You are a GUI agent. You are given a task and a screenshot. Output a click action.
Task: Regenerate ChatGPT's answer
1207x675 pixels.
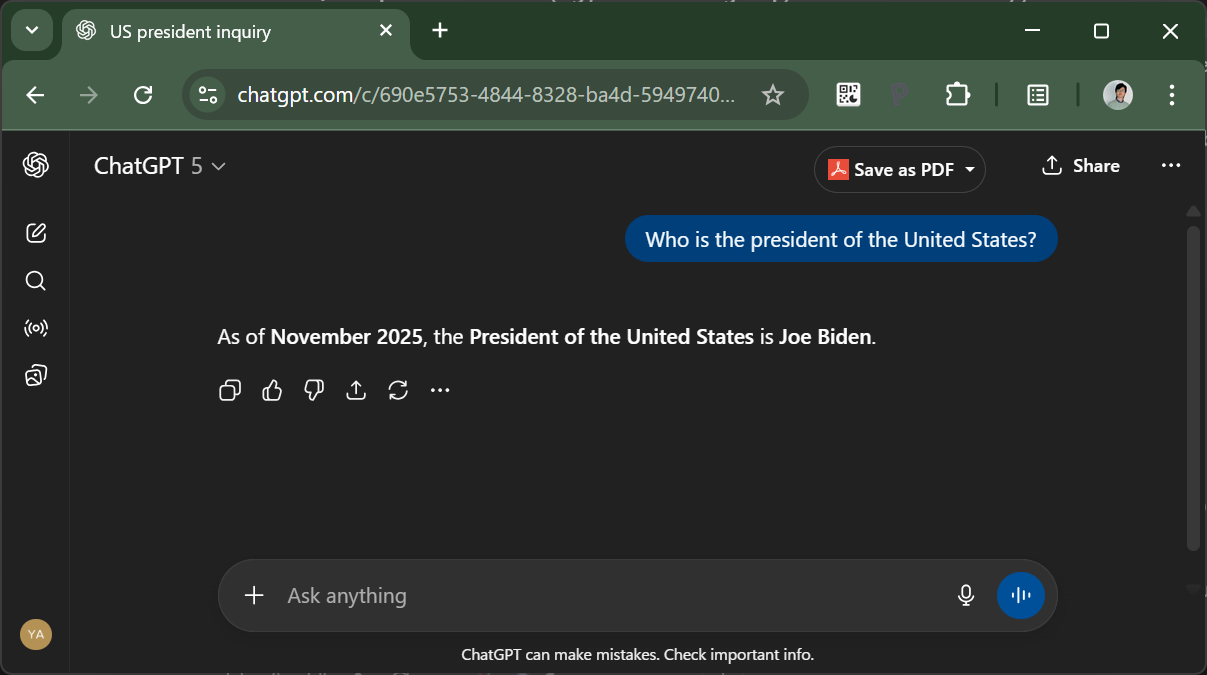click(x=398, y=390)
